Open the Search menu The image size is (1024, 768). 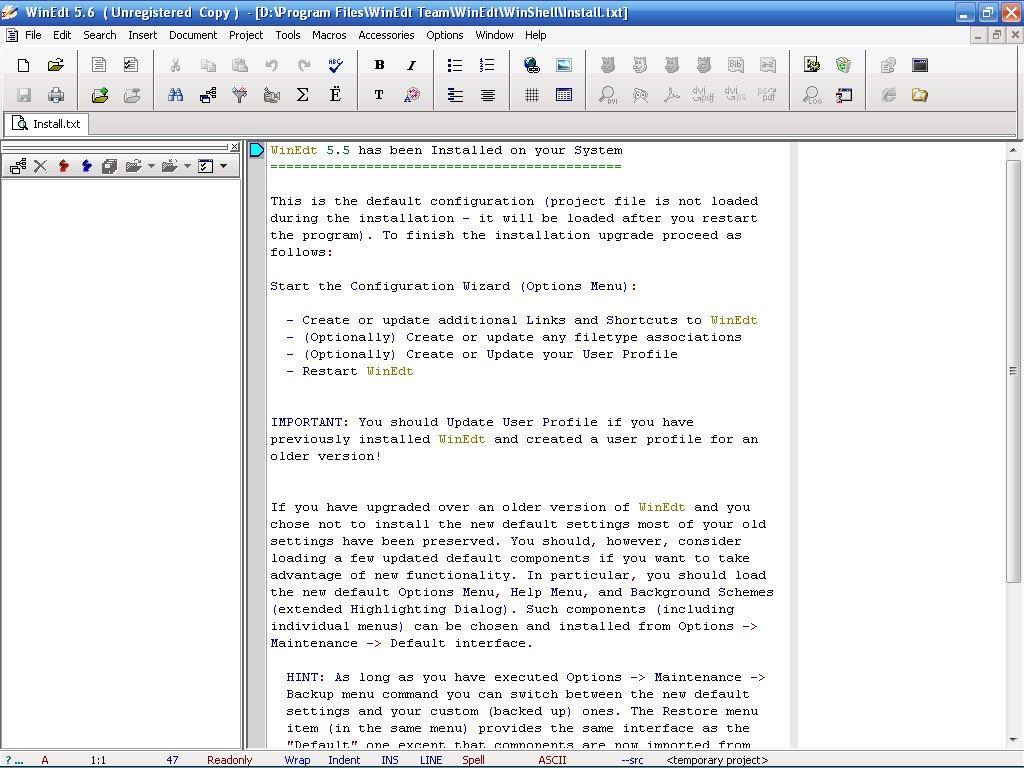(x=99, y=35)
